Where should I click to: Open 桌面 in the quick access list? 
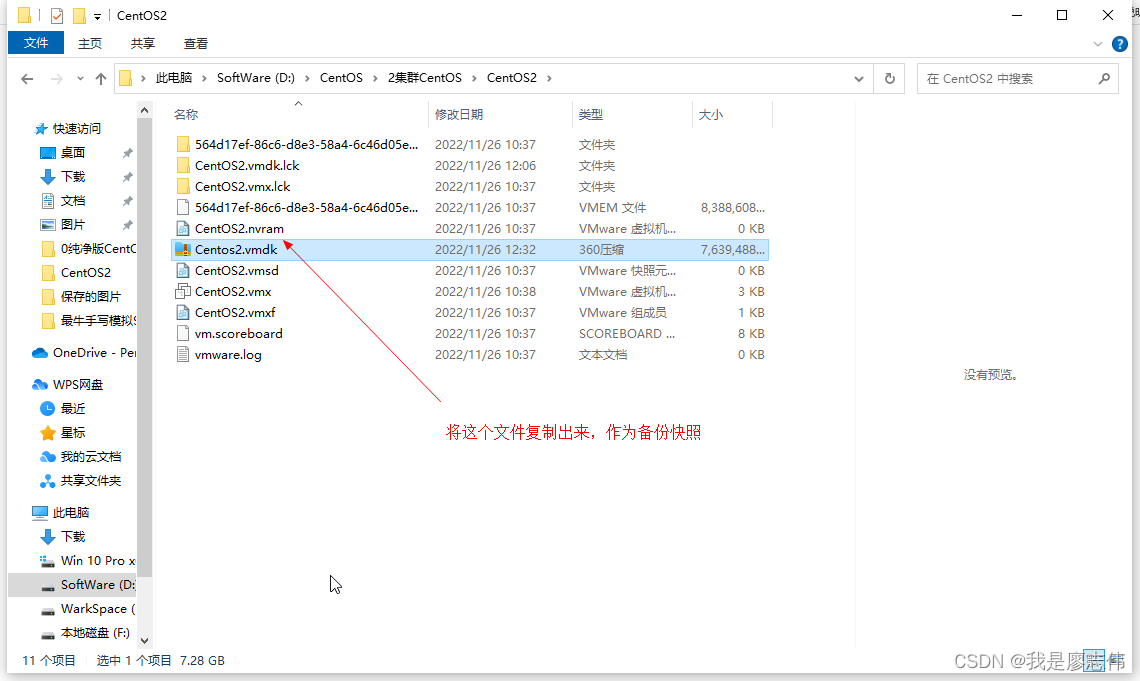(73, 153)
